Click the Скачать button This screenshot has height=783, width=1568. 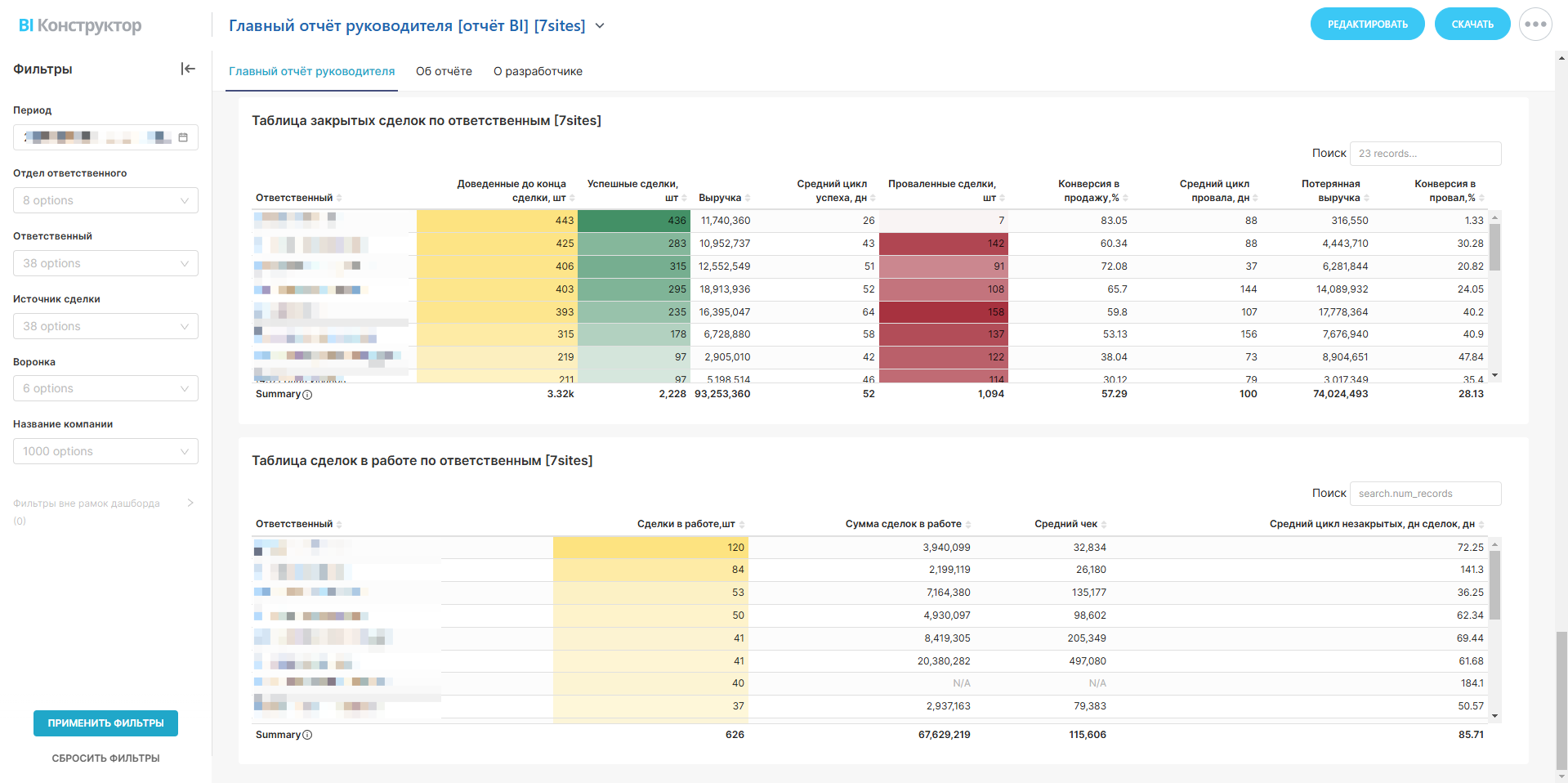[1472, 25]
